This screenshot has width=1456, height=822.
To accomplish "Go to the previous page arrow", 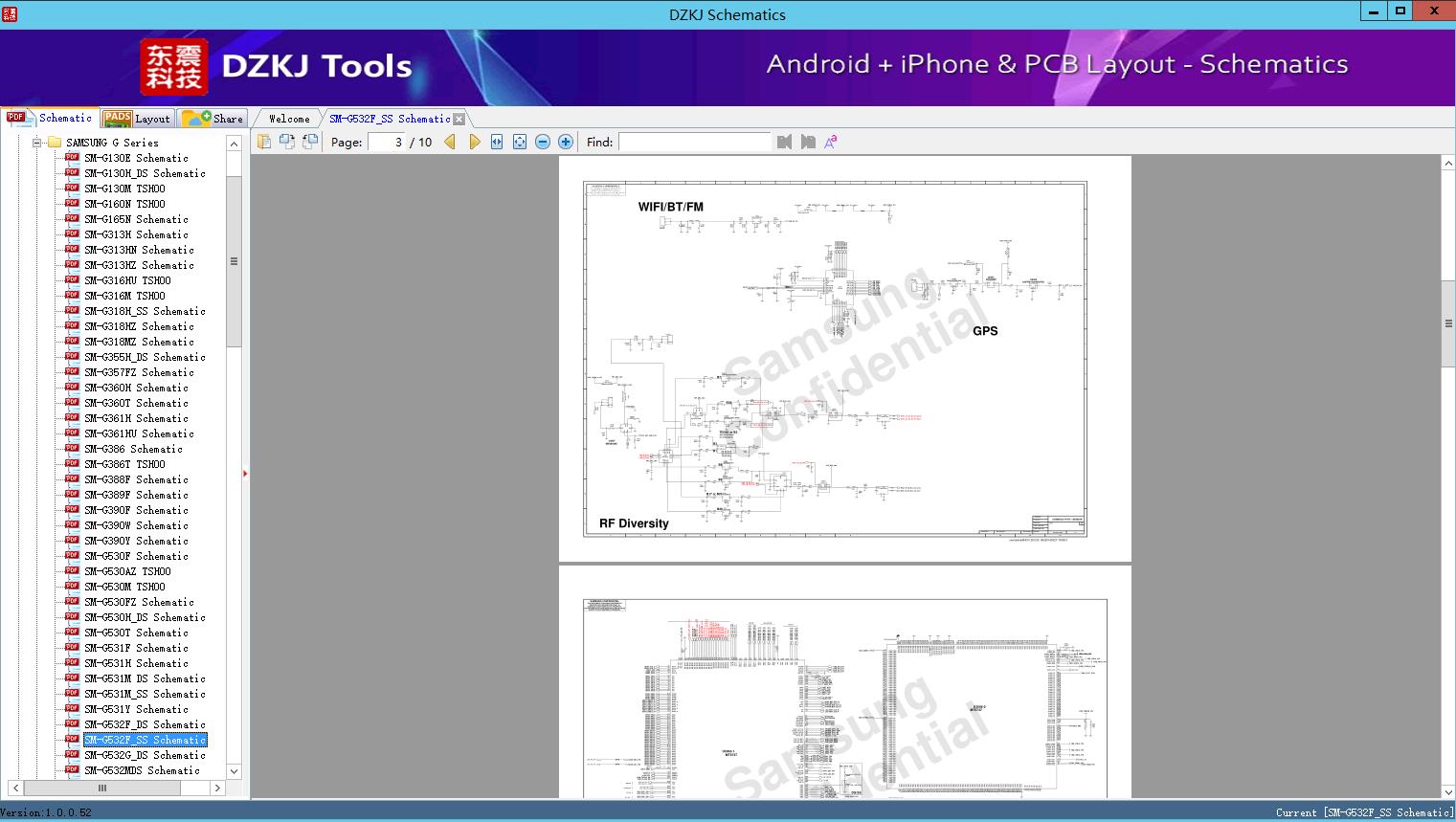I will [x=450, y=142].
